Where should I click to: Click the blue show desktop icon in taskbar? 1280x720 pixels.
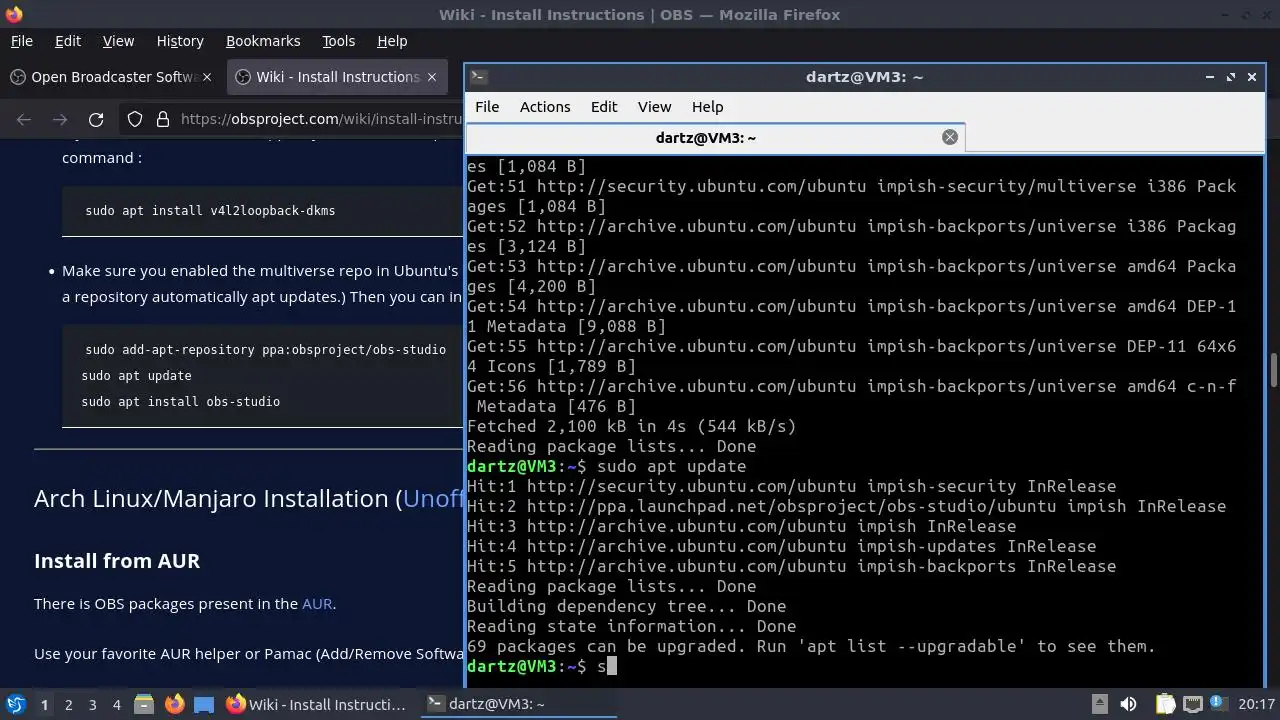tap(204, 704)
